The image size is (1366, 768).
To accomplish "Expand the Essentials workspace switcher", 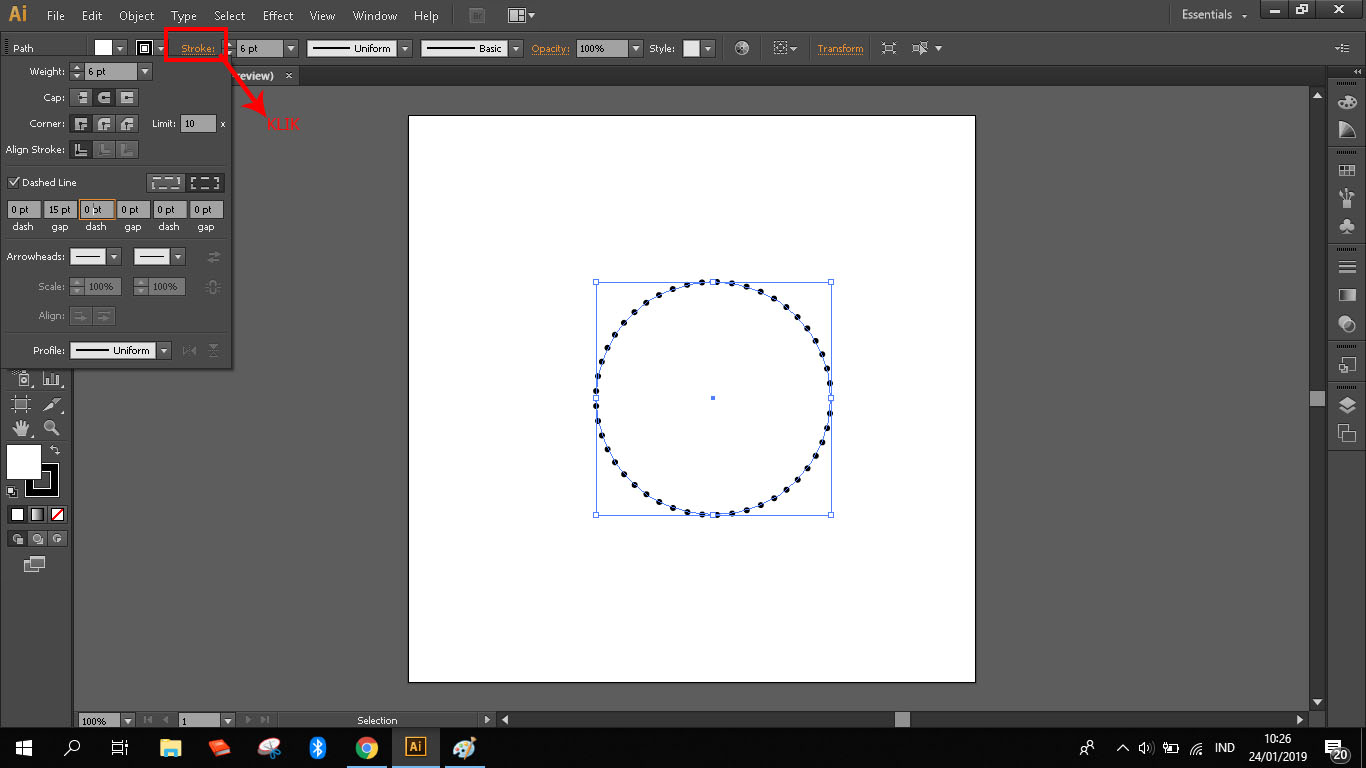I will point(1214,16).
